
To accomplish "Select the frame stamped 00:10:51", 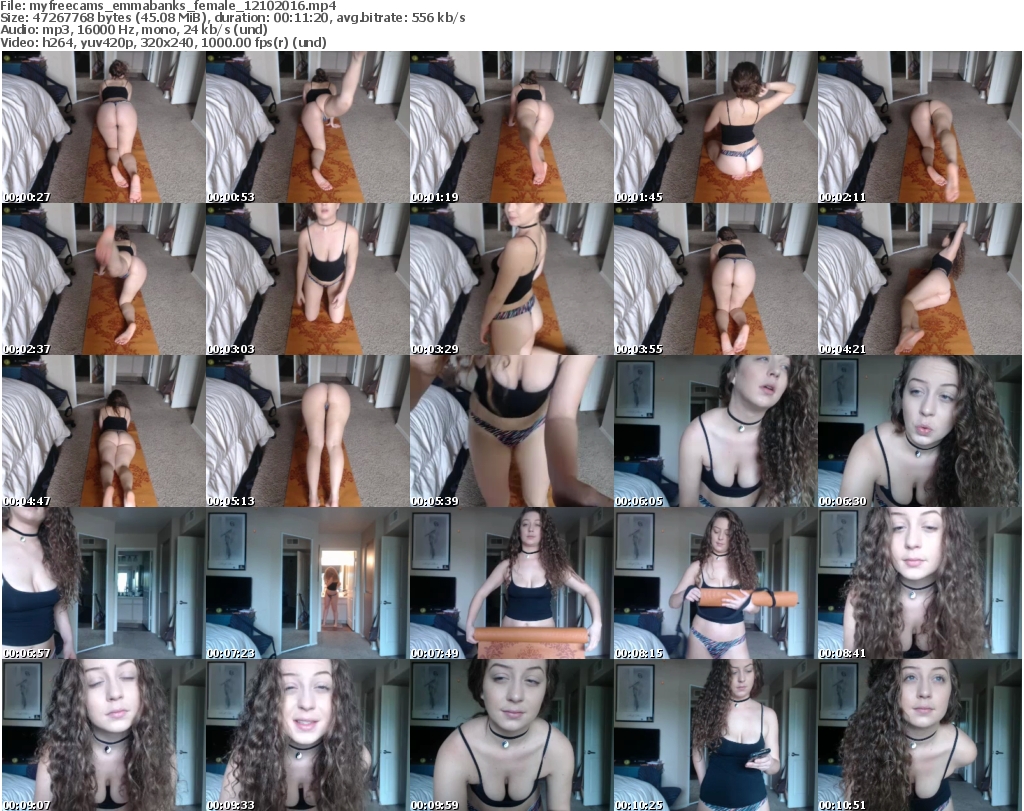I will point(920,735).
